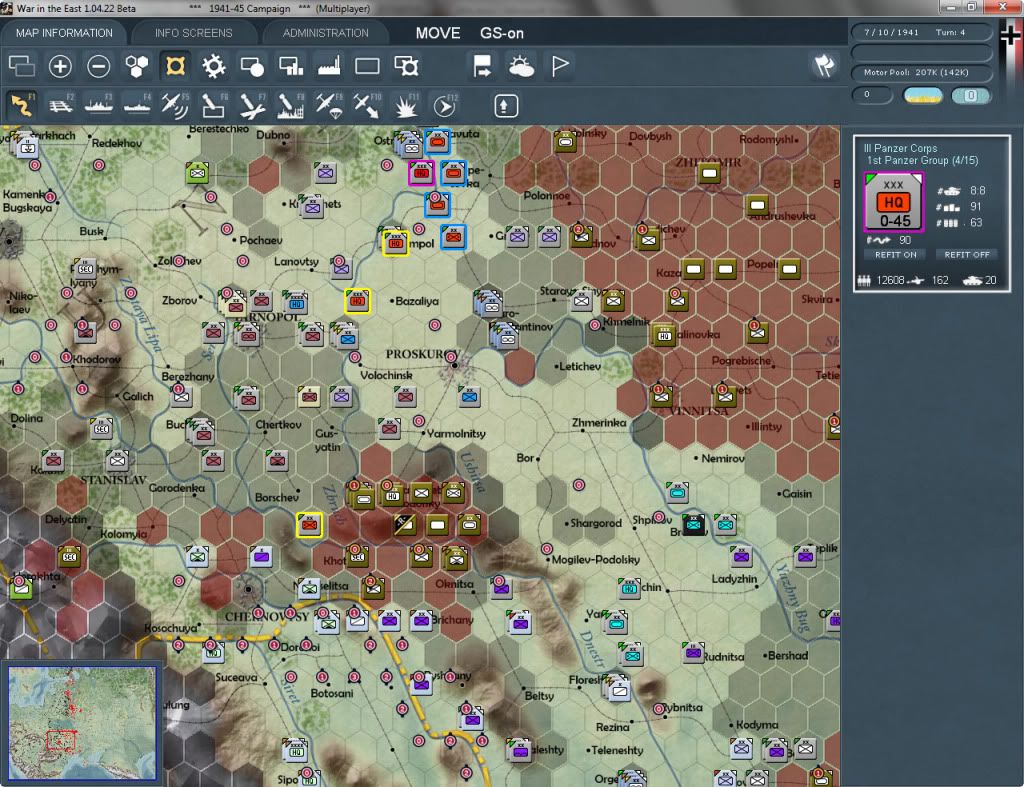Zoom in the map with plus icon
The height and width of the screenshot is (787, 1024).
pos(60,66)
